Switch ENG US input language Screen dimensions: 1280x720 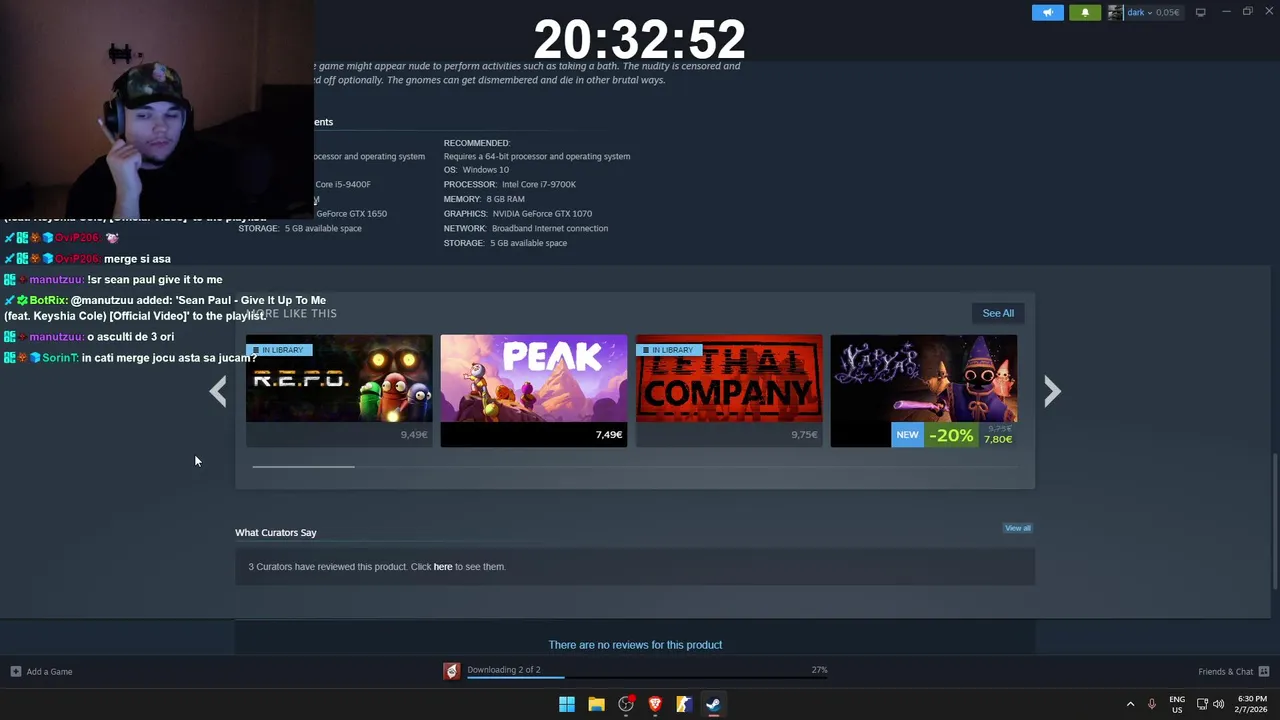(1177, 704)
